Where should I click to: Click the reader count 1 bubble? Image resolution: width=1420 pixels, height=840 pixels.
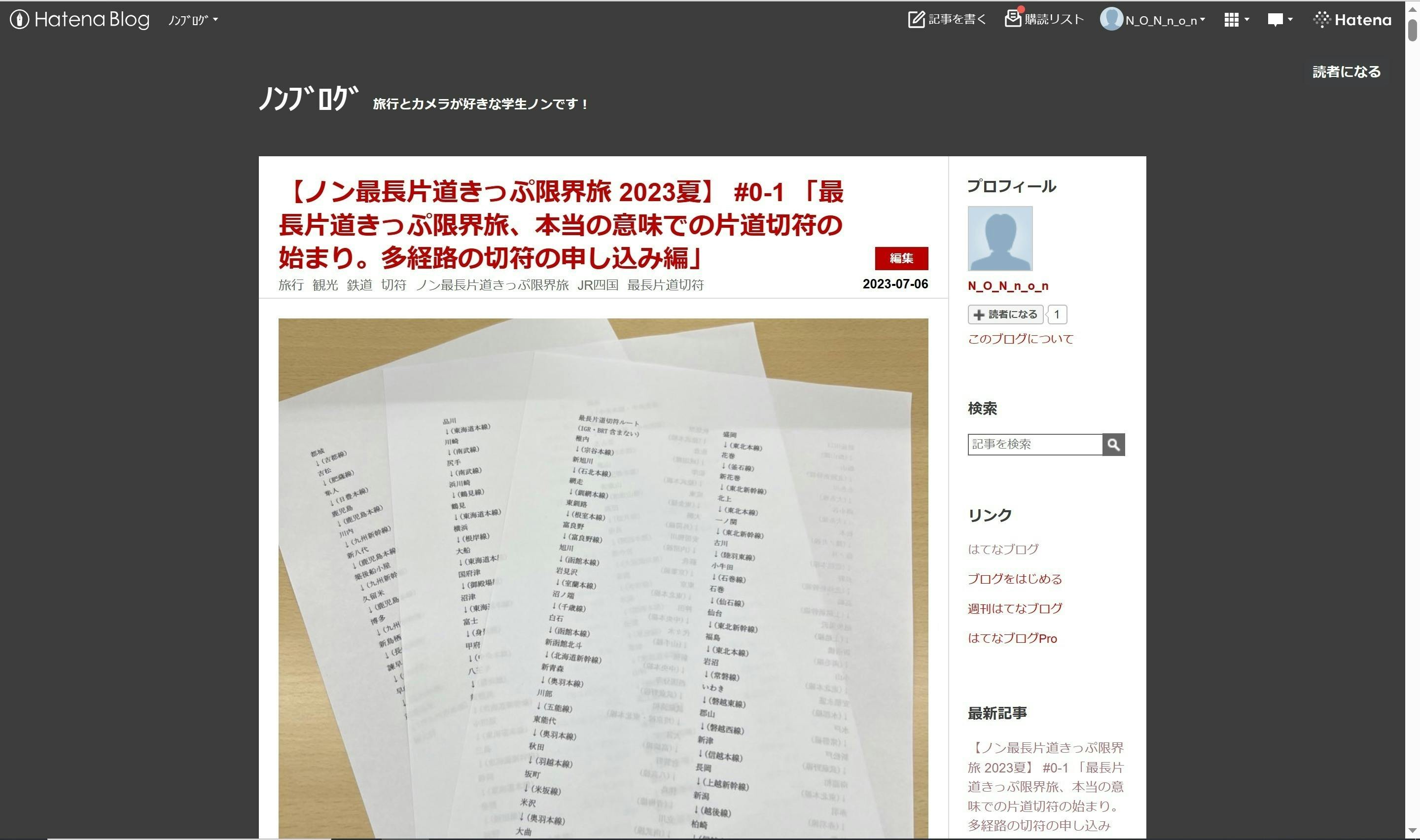(1057, 315)
